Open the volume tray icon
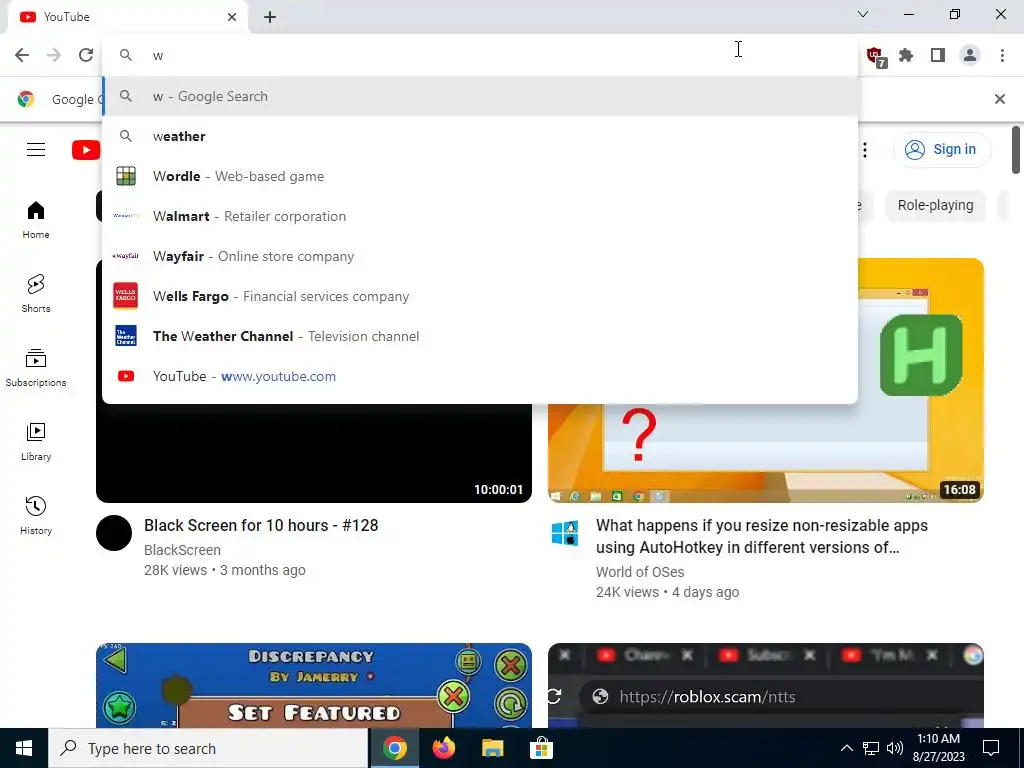 pos(895,748)
